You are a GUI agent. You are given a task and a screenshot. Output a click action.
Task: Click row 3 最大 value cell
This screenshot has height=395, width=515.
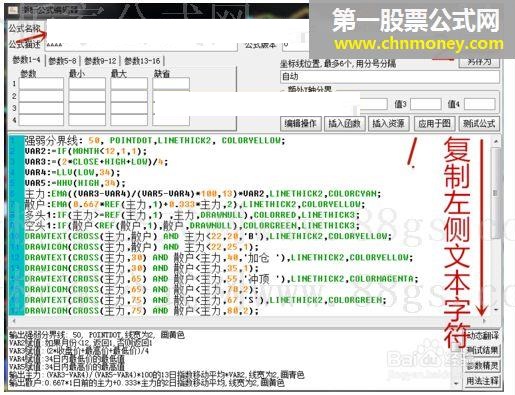click(x=129, y=108)
